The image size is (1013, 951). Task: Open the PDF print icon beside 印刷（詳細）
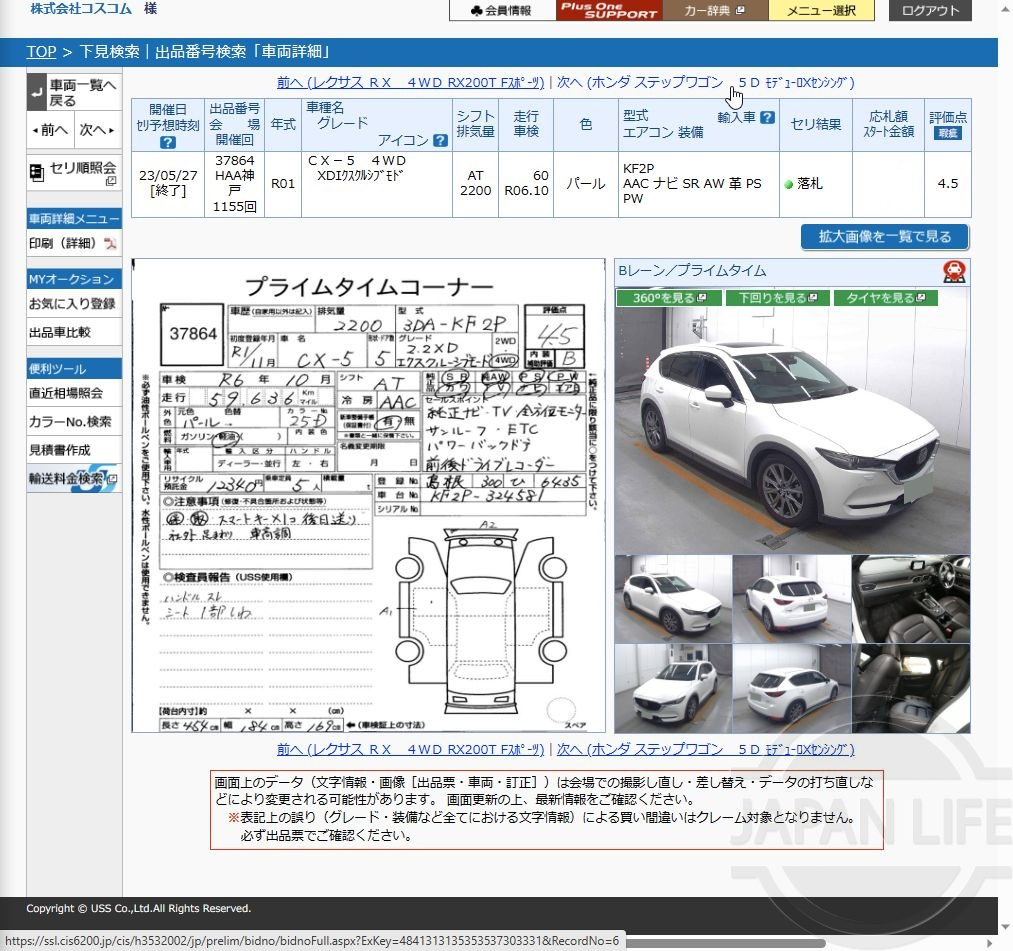tap(112, 244)
